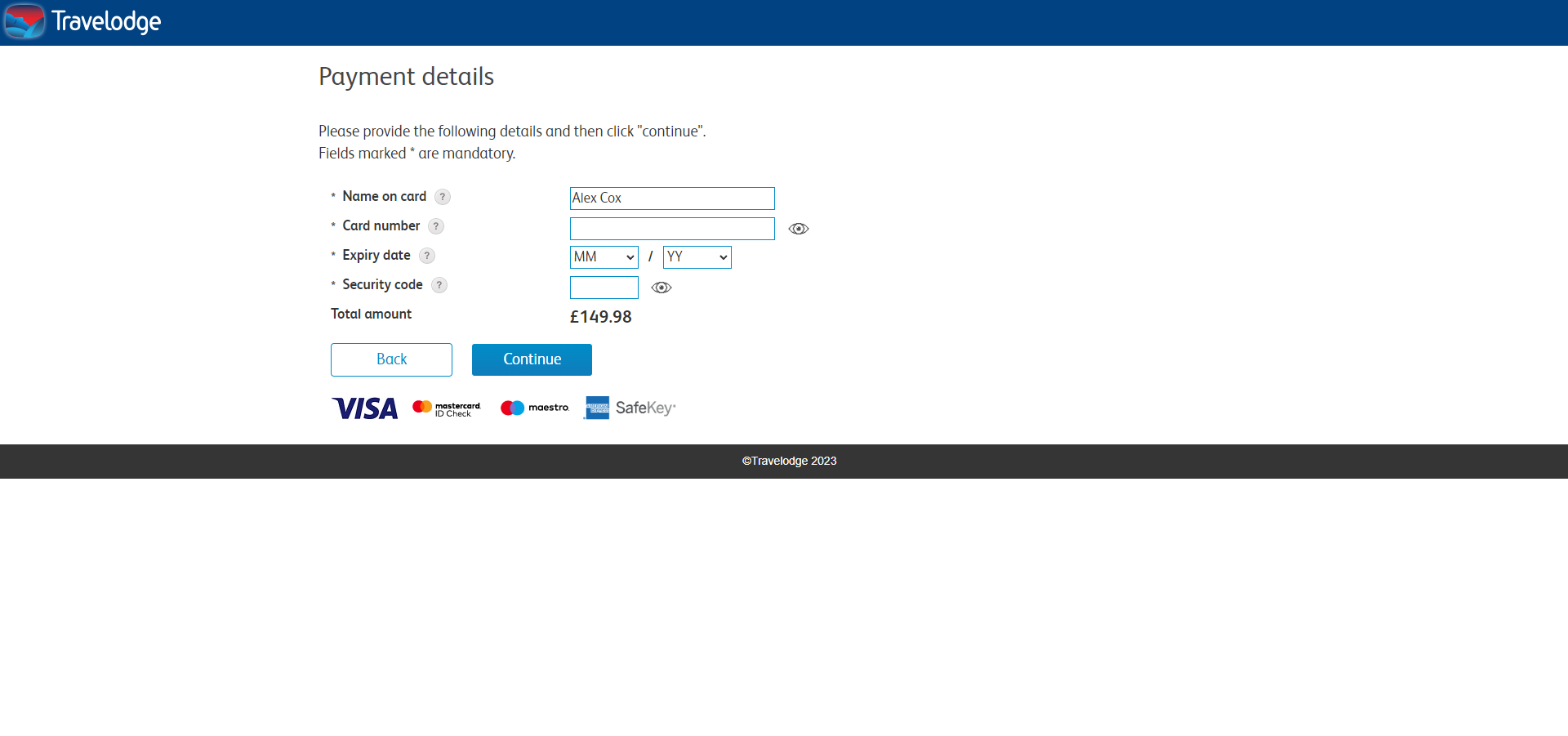Image resolution: width=1568 pixels, height=736 pixels.
Task: Click into the Card number field
Action: (672, 229)
